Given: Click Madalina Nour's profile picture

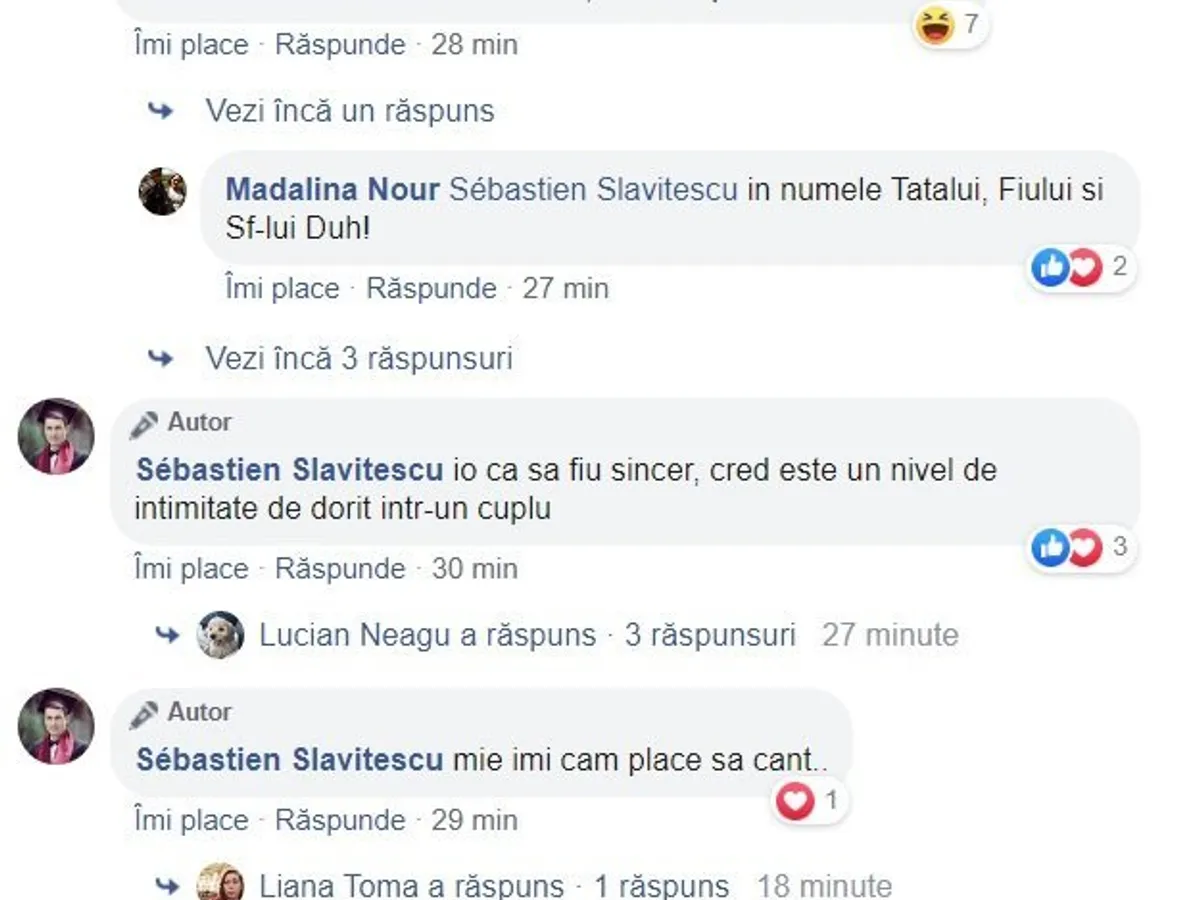Looking at the screenshot, I should tap(162, 191).
